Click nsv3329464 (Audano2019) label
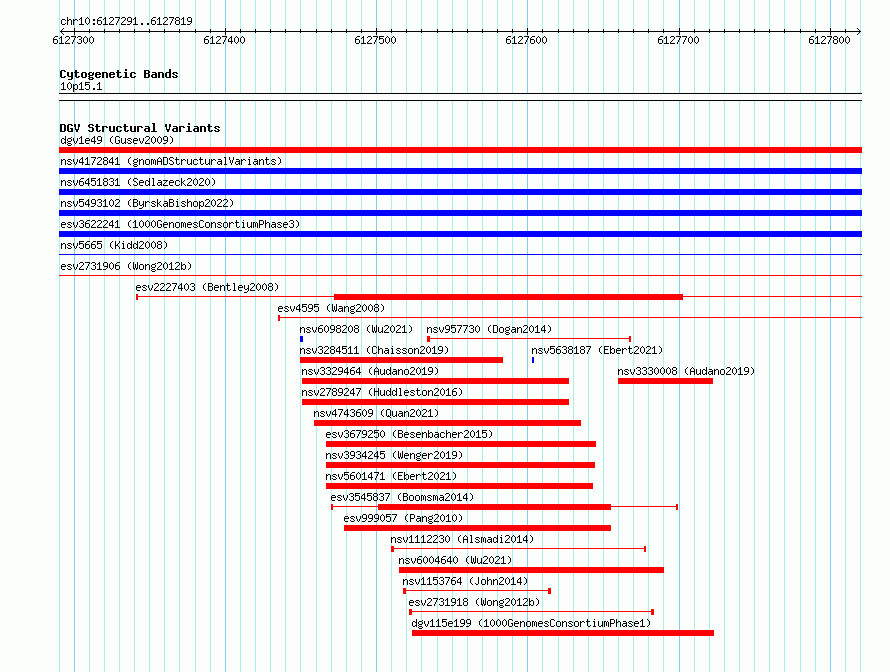Screen dimensions: 890x672 point(370,371)
